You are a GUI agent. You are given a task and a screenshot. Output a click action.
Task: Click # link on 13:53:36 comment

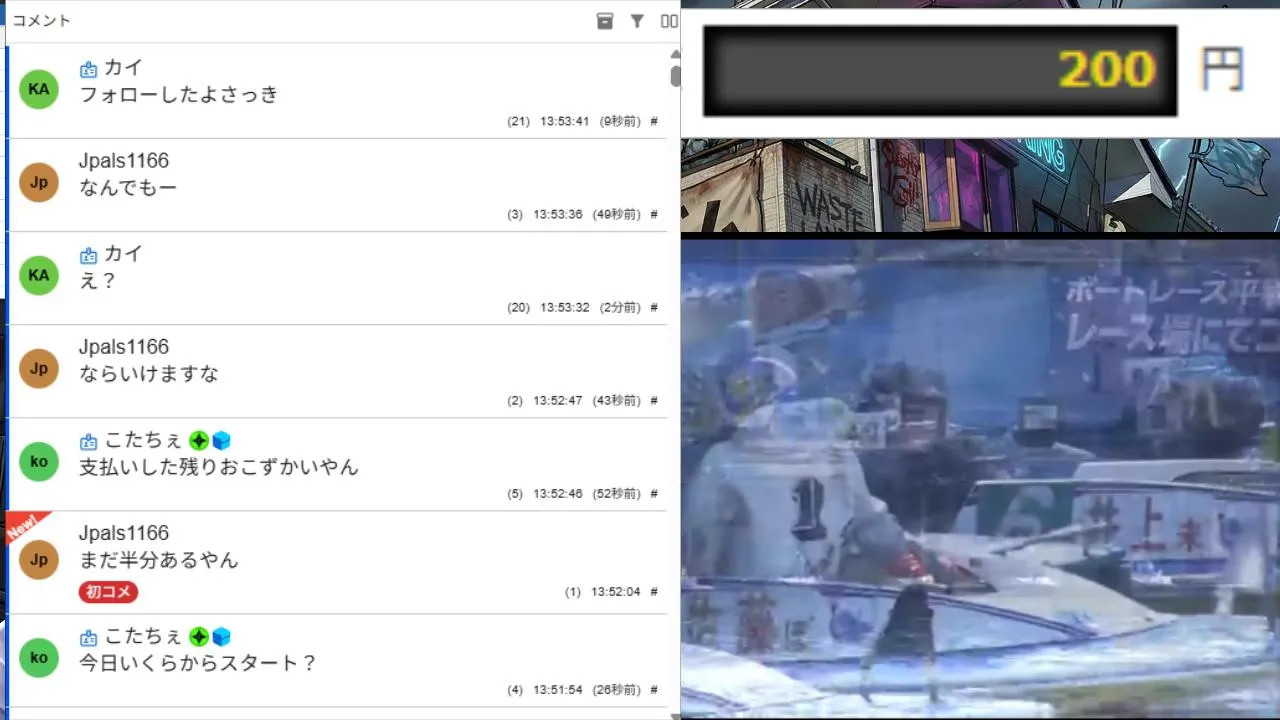[x=654, y=214]
